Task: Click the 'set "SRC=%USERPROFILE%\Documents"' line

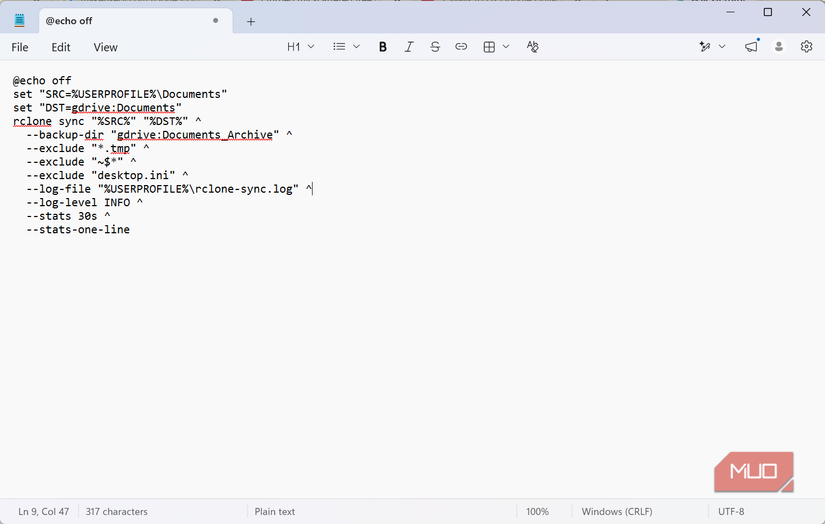Action: pos(120,94)
